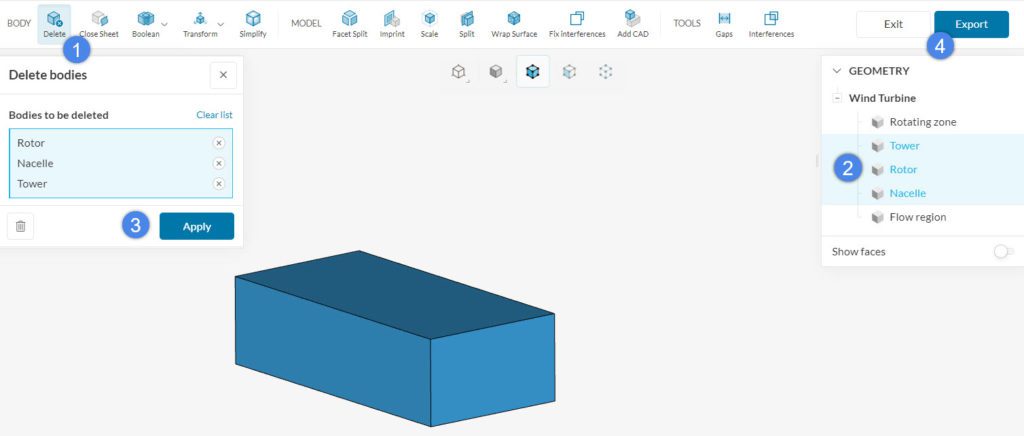Remove Tower from deletion list

[219, 183]
